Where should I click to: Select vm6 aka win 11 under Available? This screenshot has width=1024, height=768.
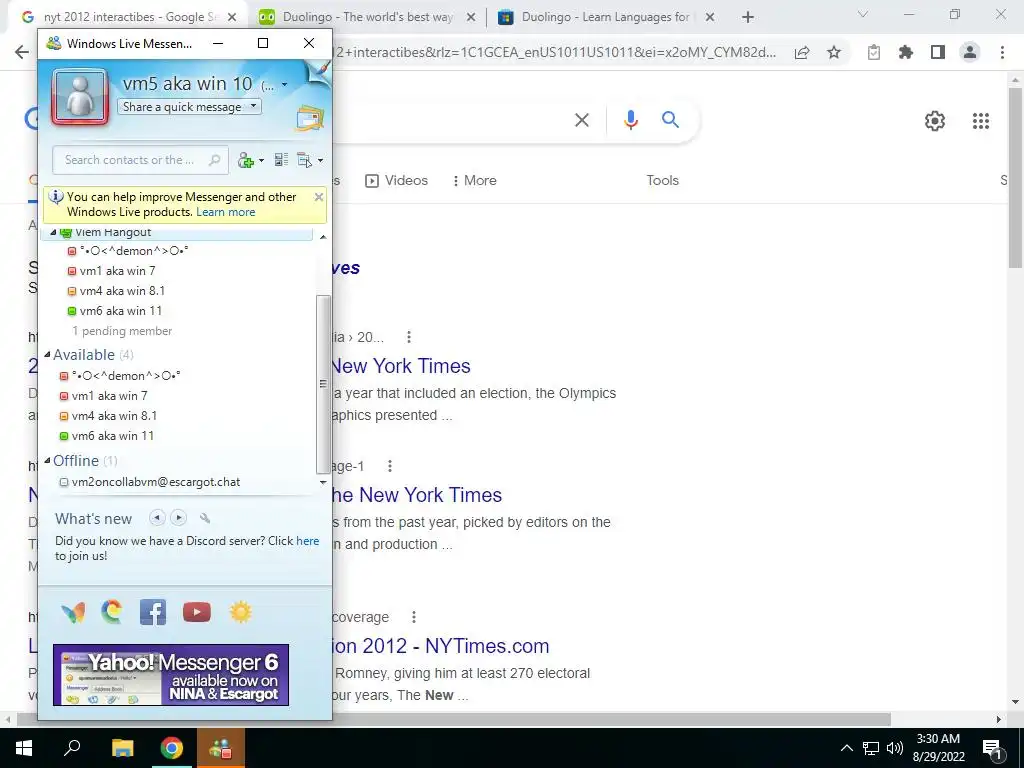point(113,436)
